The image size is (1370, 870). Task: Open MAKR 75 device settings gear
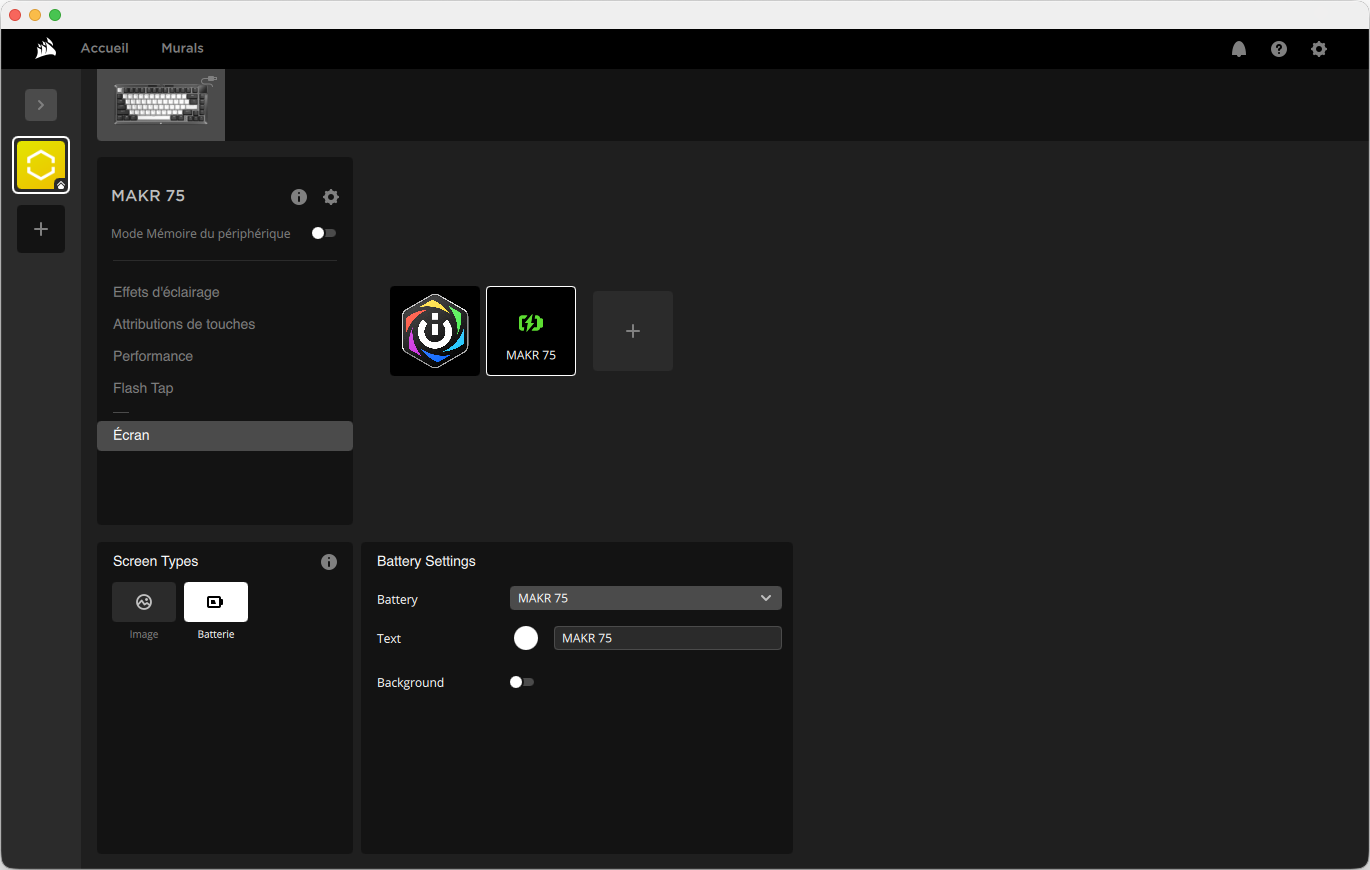tap(331, 197)
